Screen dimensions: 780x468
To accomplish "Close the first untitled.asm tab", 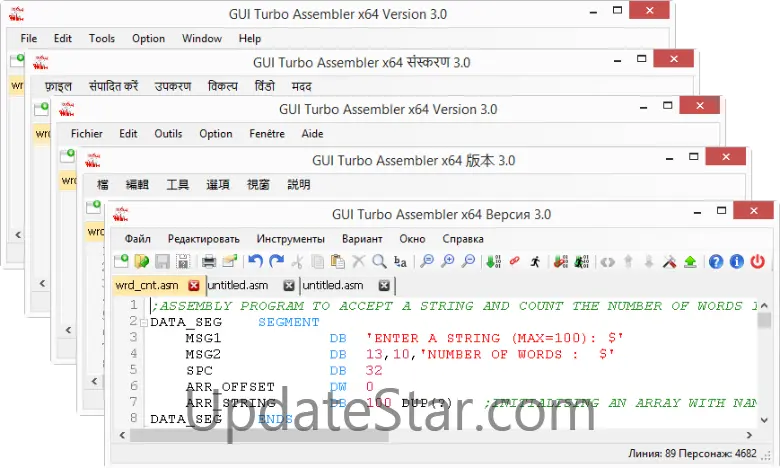I will [x=289, y=285].
